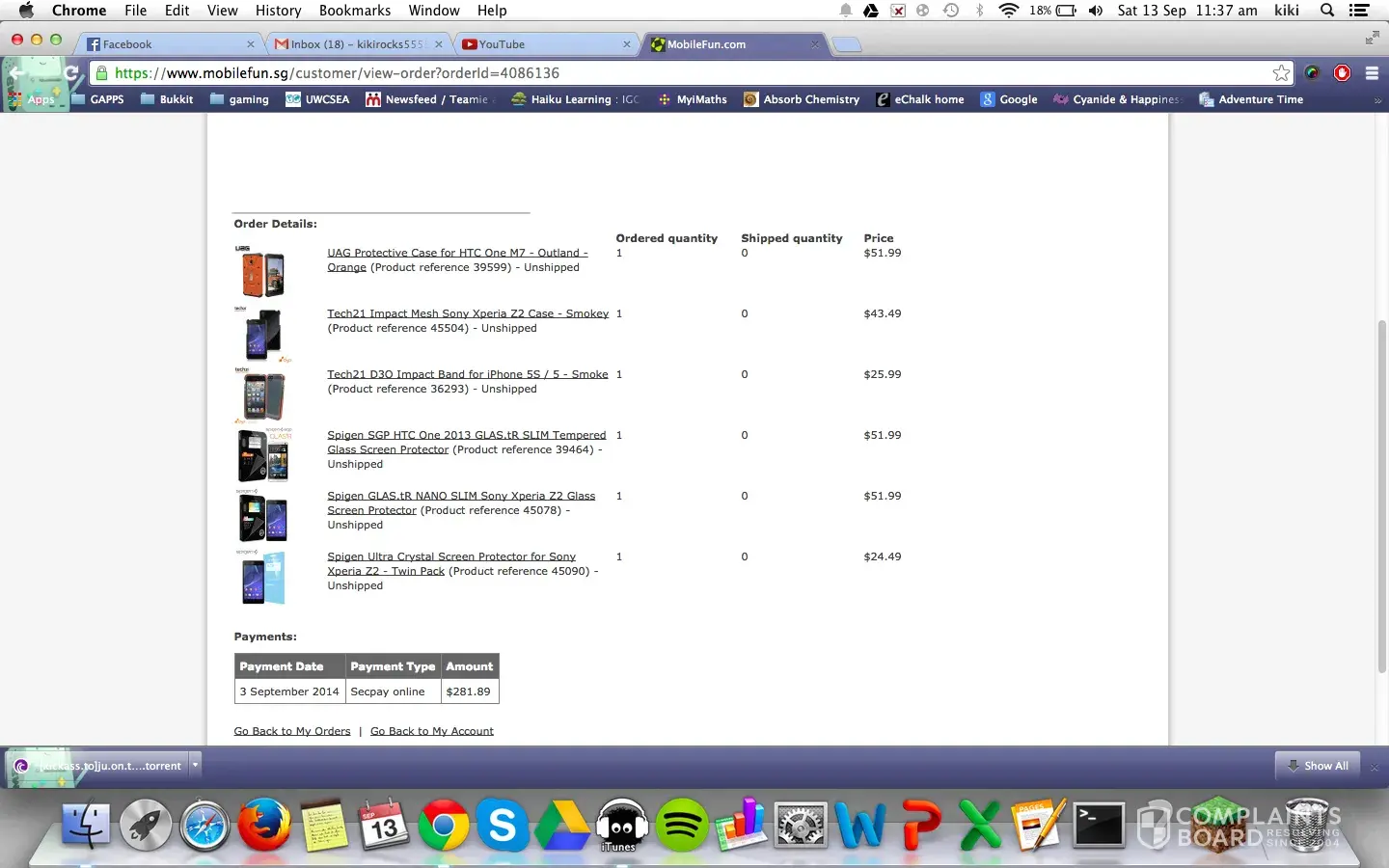The height and width of the screenshot is (868, 1389).
Task: Open Google Drive in the dock
Action: pos(562,827)
